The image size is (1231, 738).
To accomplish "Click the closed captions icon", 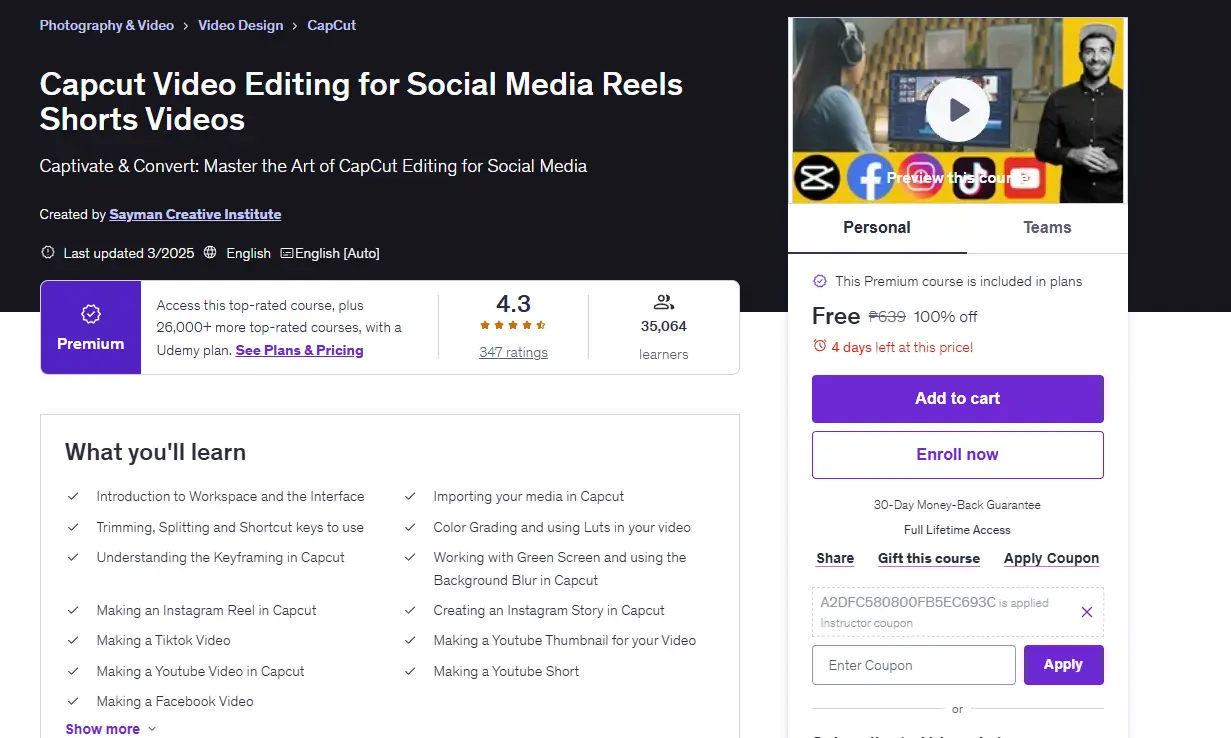I will coord(287,253).
